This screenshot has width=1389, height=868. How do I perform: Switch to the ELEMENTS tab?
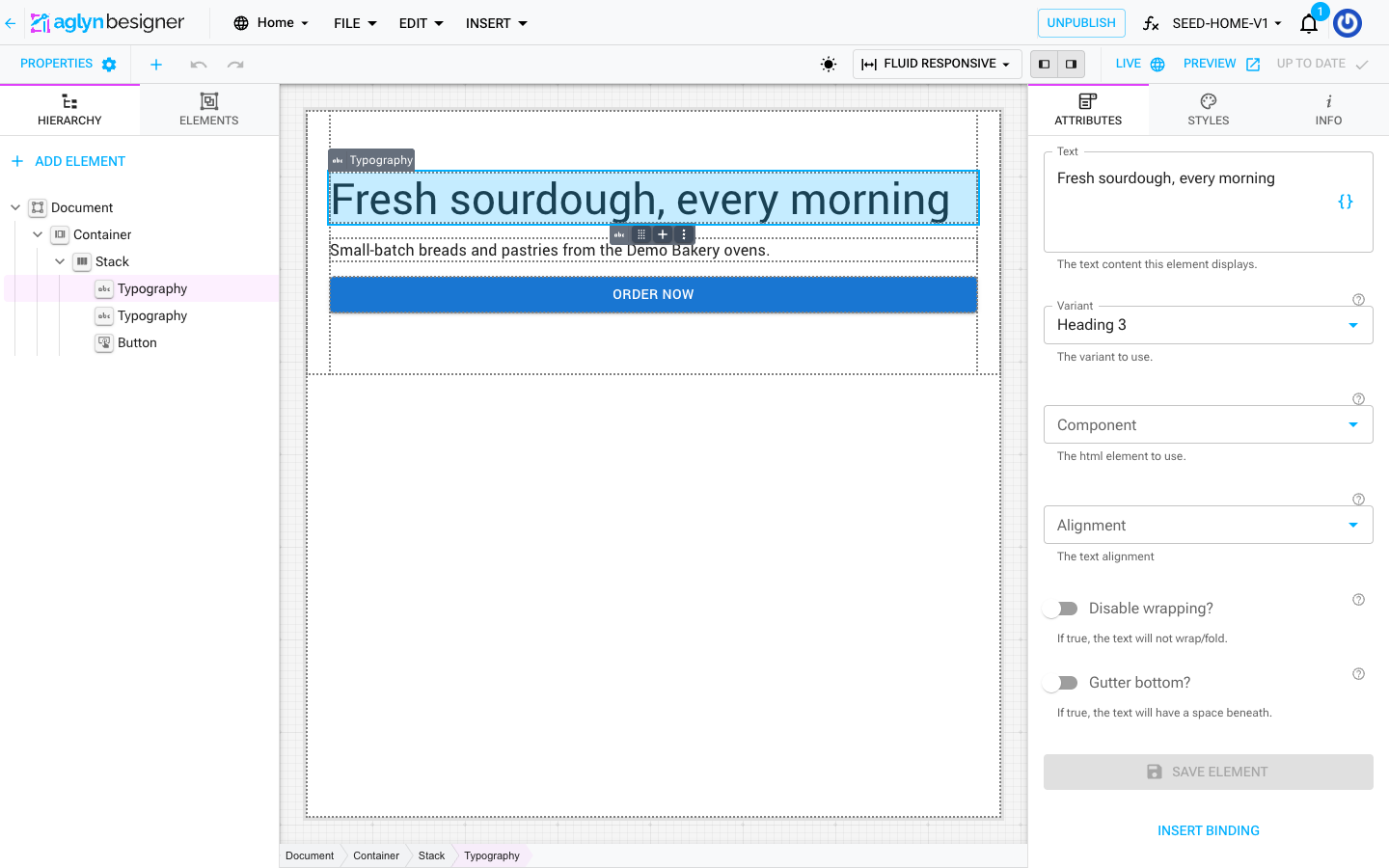click(209, 110)
